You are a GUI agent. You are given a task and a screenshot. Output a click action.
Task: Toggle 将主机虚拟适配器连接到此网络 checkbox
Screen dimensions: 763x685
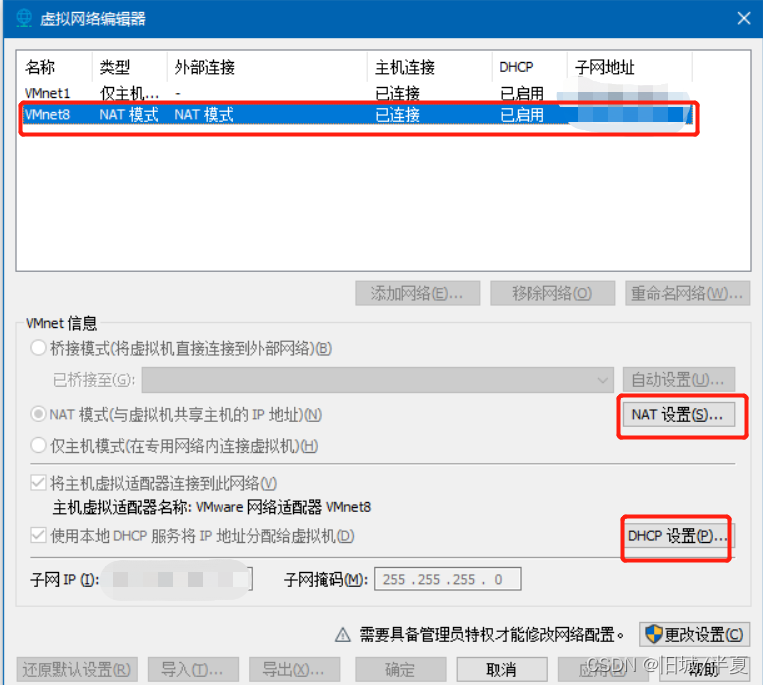[x=38, y=483]
